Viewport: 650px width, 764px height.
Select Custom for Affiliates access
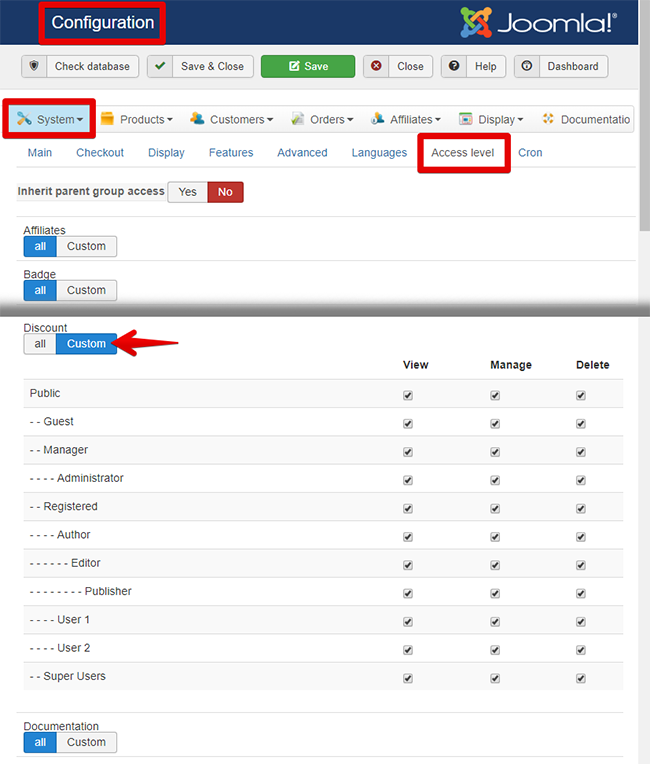86,246
